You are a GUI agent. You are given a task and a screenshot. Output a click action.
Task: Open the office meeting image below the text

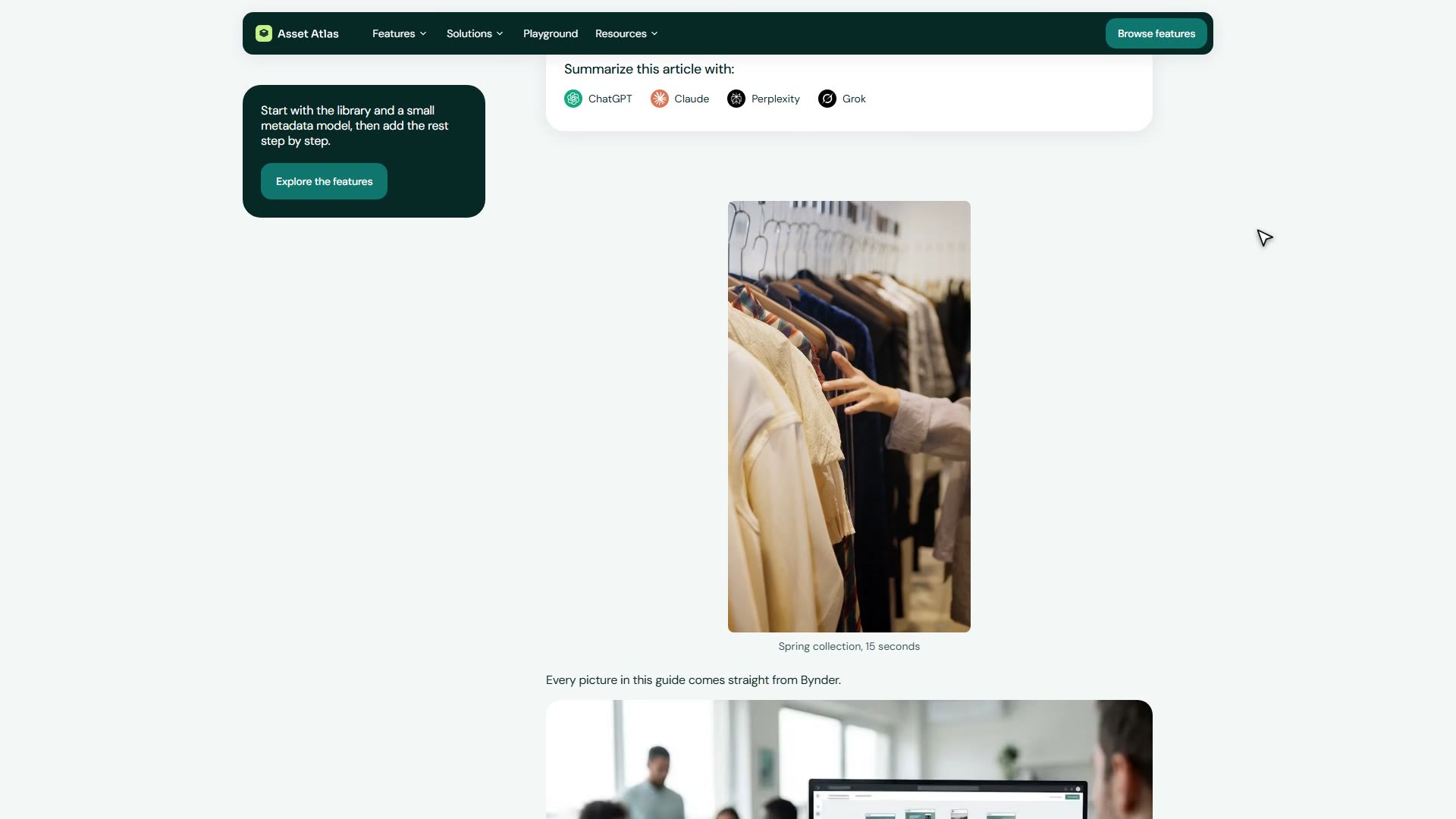[849, 759]
